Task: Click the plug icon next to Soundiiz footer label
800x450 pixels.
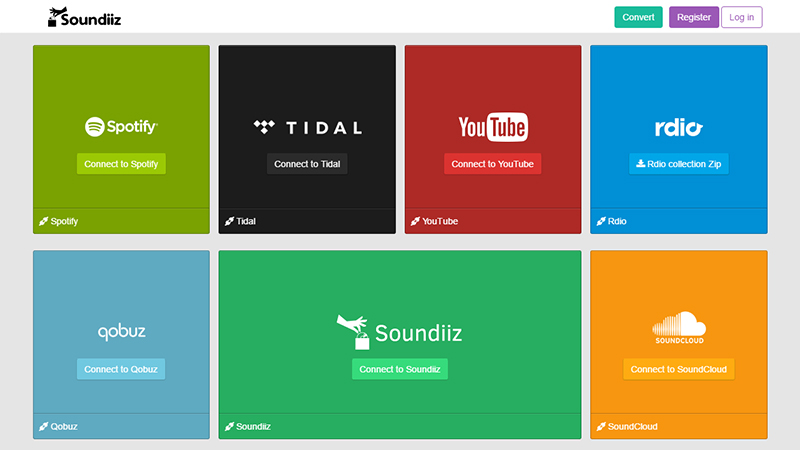Action: click(x=230, y=426)
